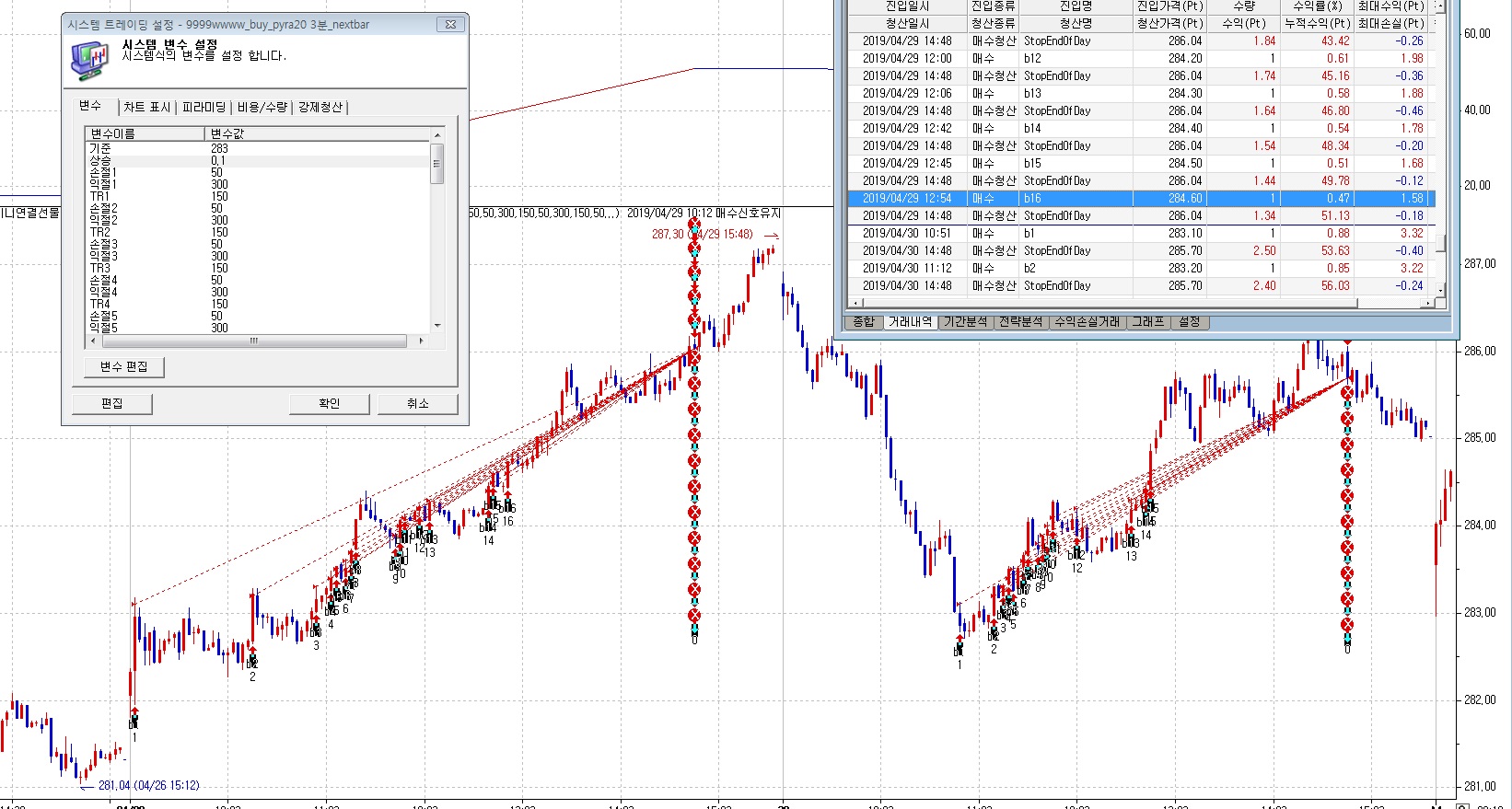Select the 강제청산 tab
This screenshot has height=809, width=1512.
(x=320, y=108)
